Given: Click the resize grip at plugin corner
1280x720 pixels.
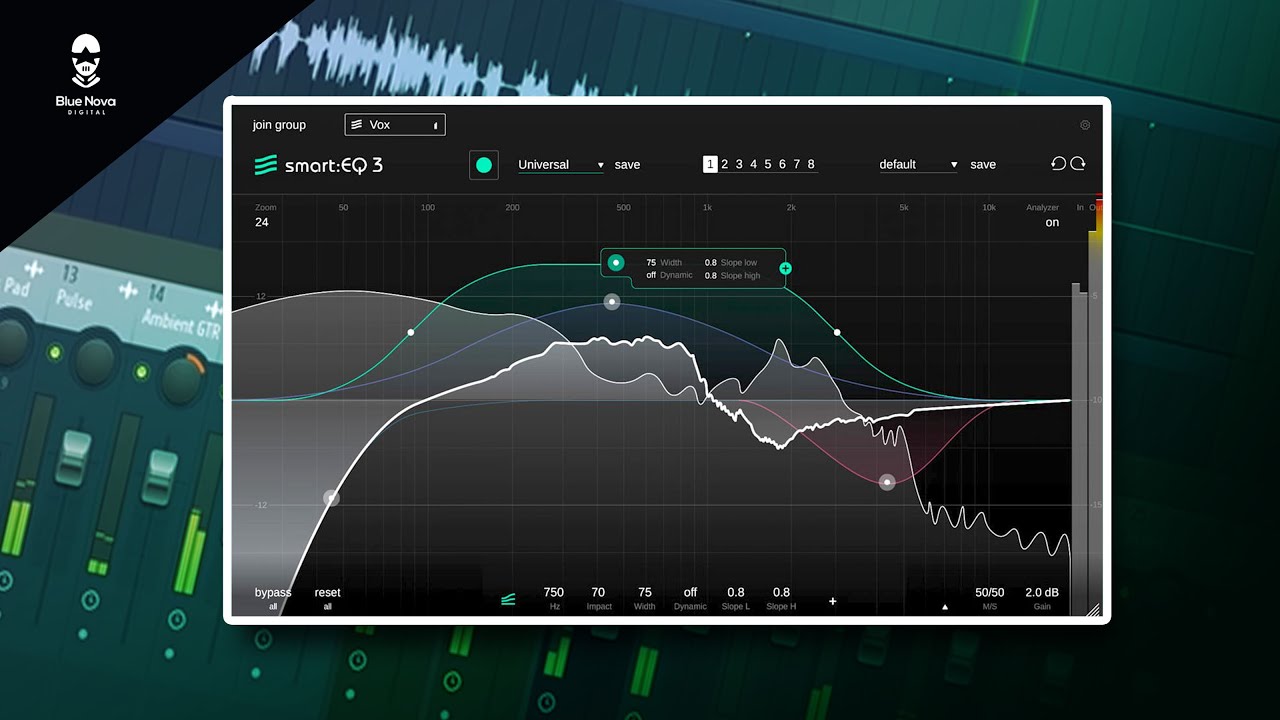Looking at the screenshot, I should (x=1093, y=609).
